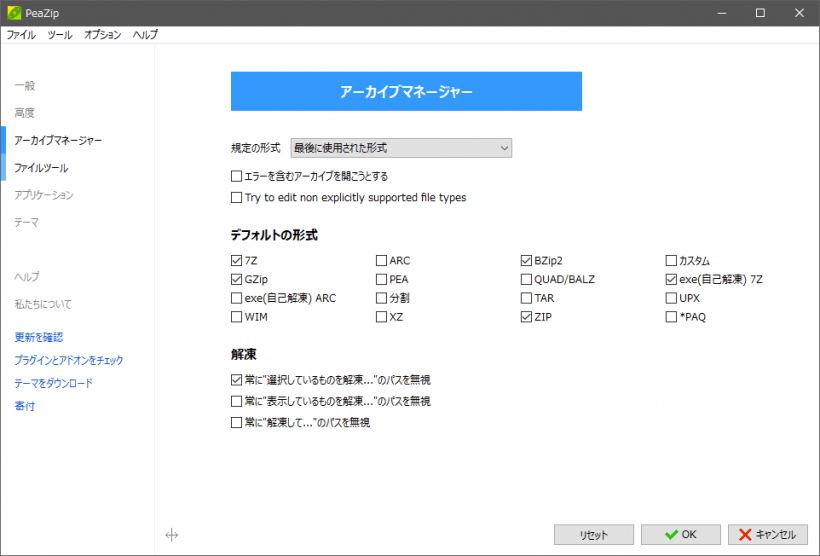The image size is (820, 556).
Task: Click the blue アーカイブマネージャー header banner
Action: 406,92
